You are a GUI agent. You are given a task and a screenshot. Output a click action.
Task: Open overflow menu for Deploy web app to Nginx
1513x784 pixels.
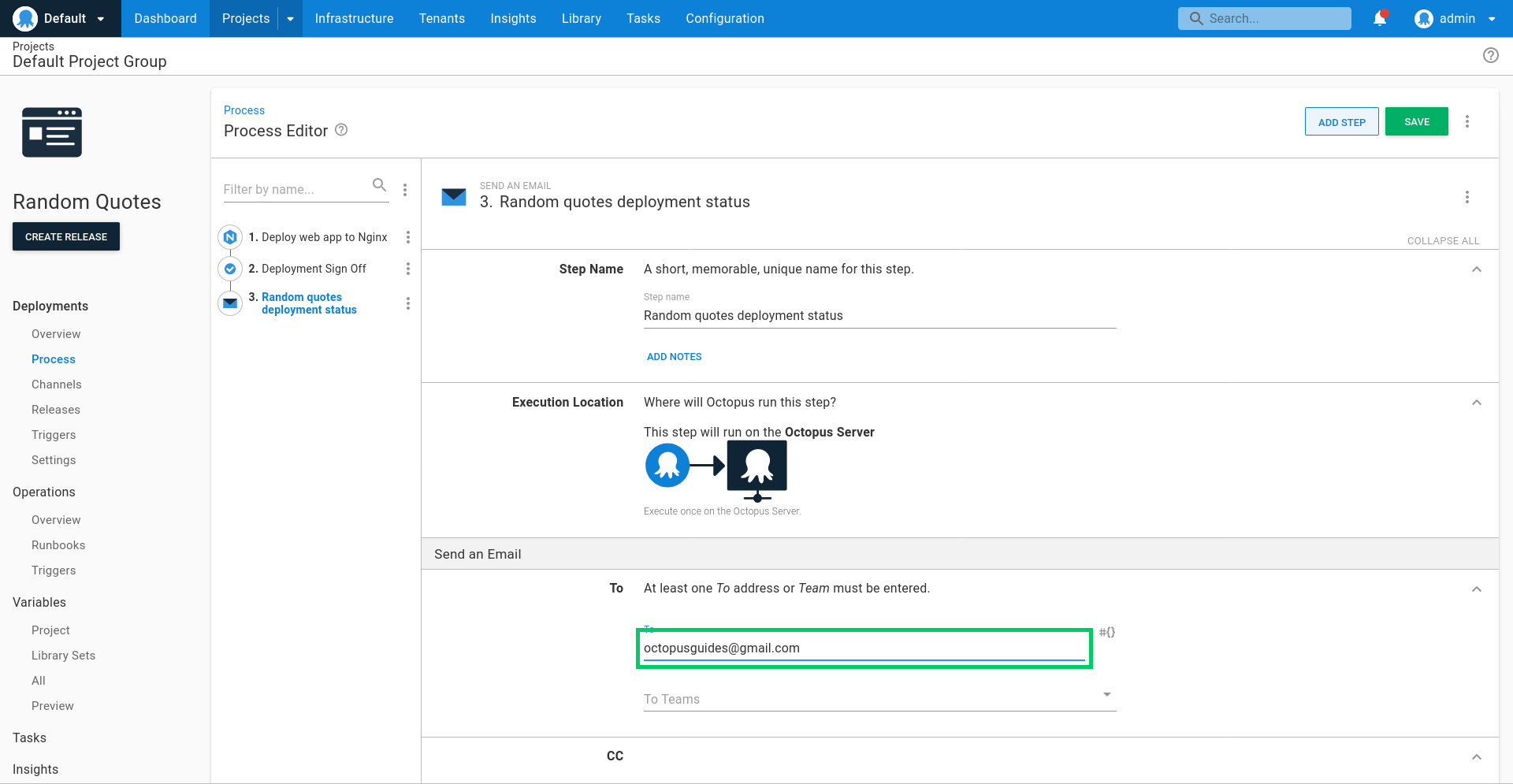(x=408, y=237)
